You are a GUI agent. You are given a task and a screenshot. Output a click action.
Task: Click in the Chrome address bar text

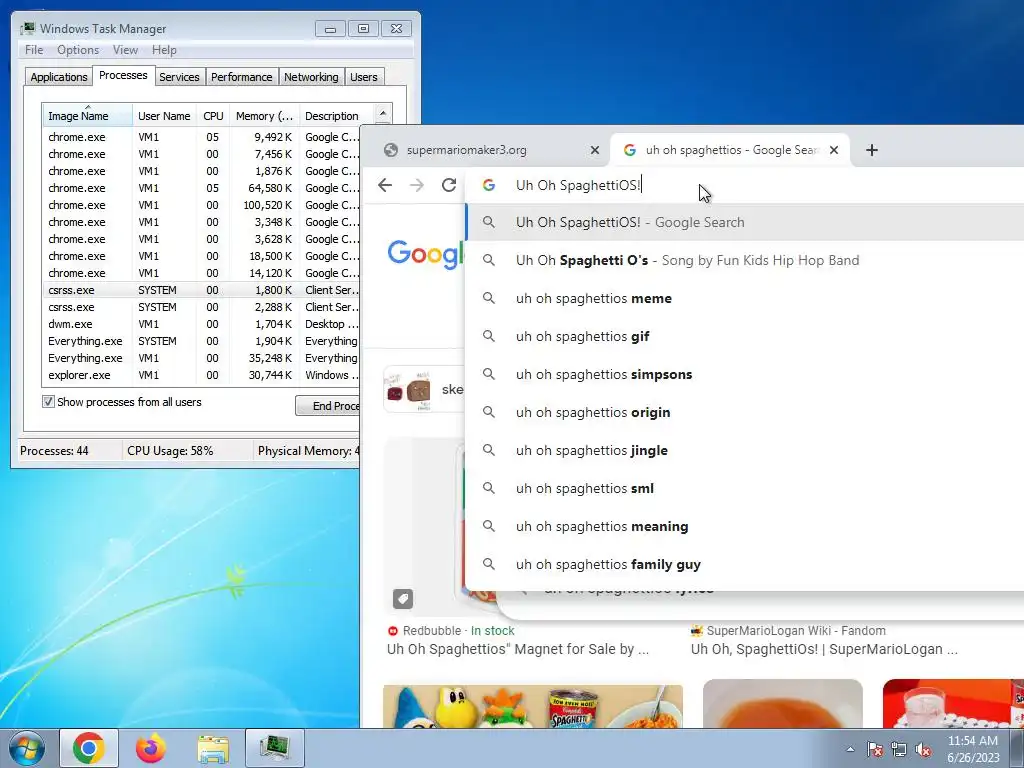pyautogui.click(x=579, y=185)
